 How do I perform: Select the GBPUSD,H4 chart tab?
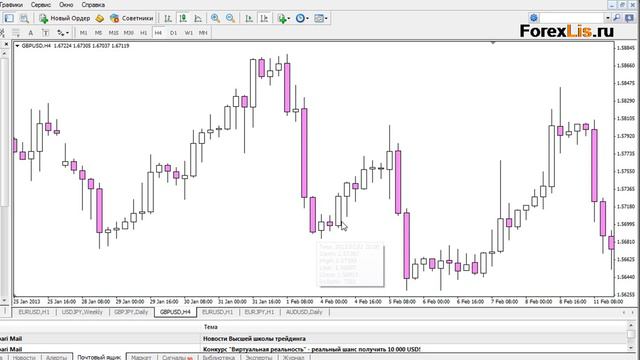click(175, 312)
